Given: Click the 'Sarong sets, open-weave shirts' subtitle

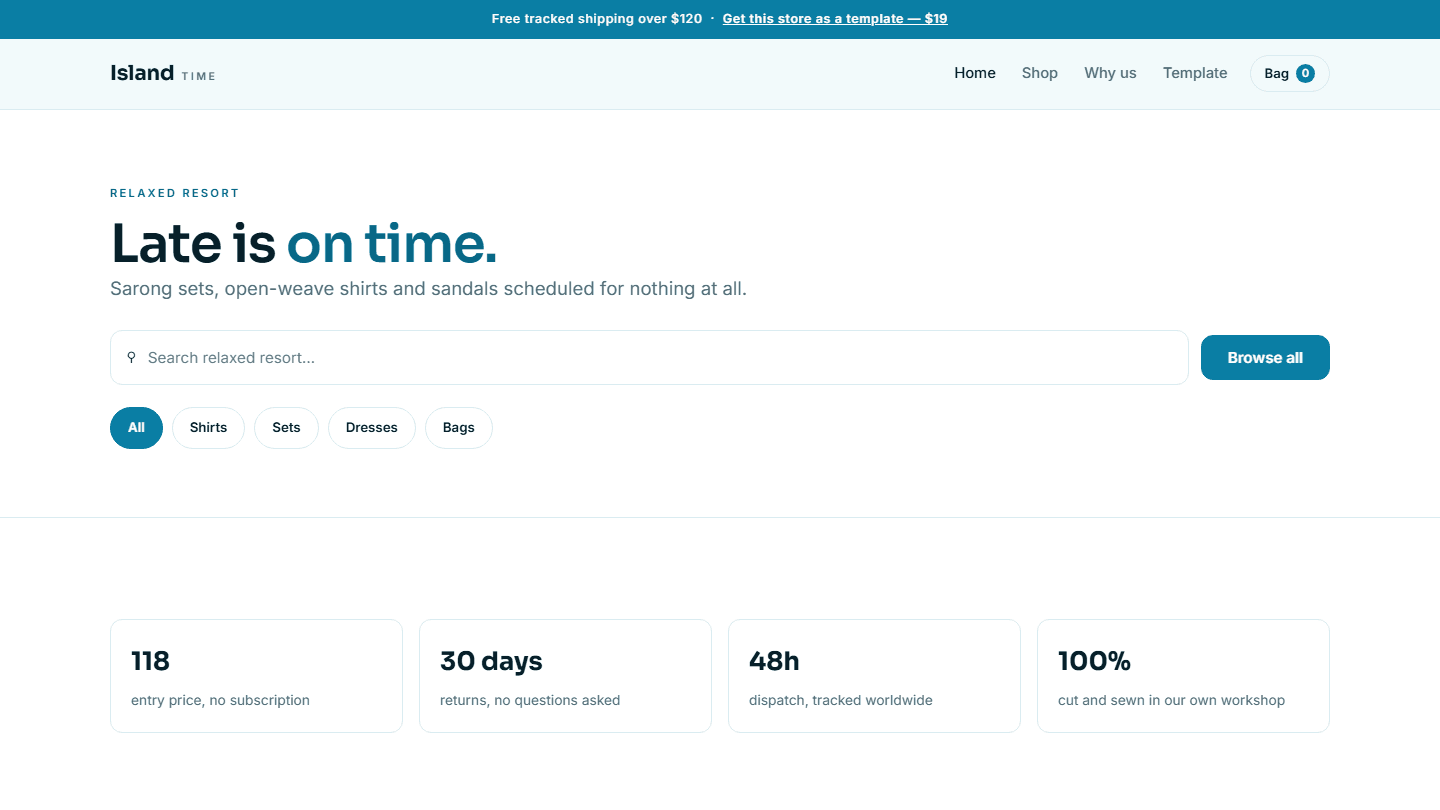Looking at the screenshot, I should click(428, 289).
